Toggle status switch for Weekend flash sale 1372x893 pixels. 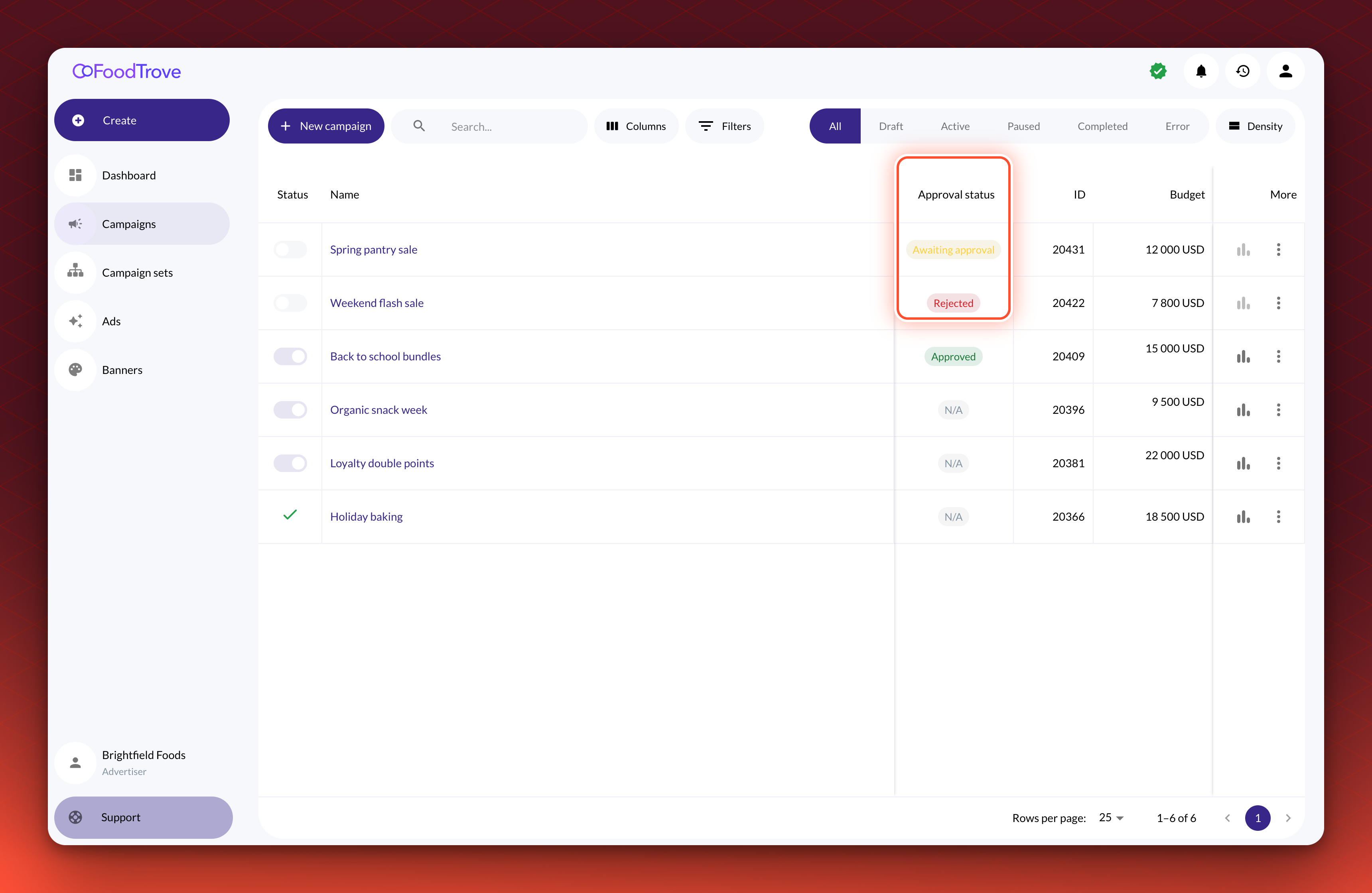coord(290,303)
